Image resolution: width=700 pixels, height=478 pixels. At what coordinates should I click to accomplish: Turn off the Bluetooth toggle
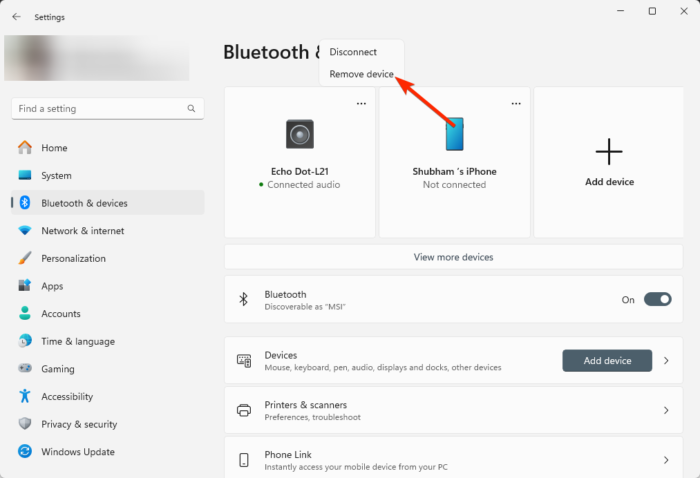click(x=657, y=299)
